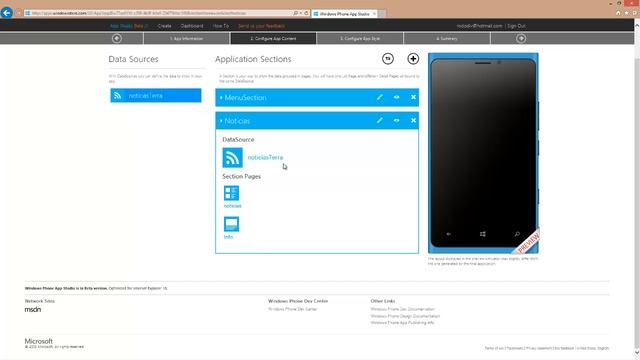Click the browser back arrow button
This screenshot has width=640, height=360.
(7, 13)
